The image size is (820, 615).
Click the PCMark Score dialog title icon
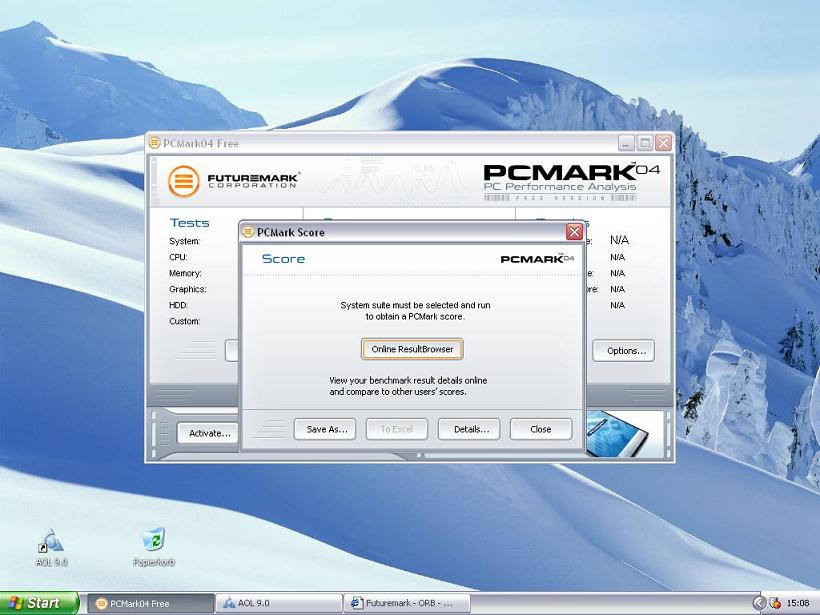click(249, 232)
